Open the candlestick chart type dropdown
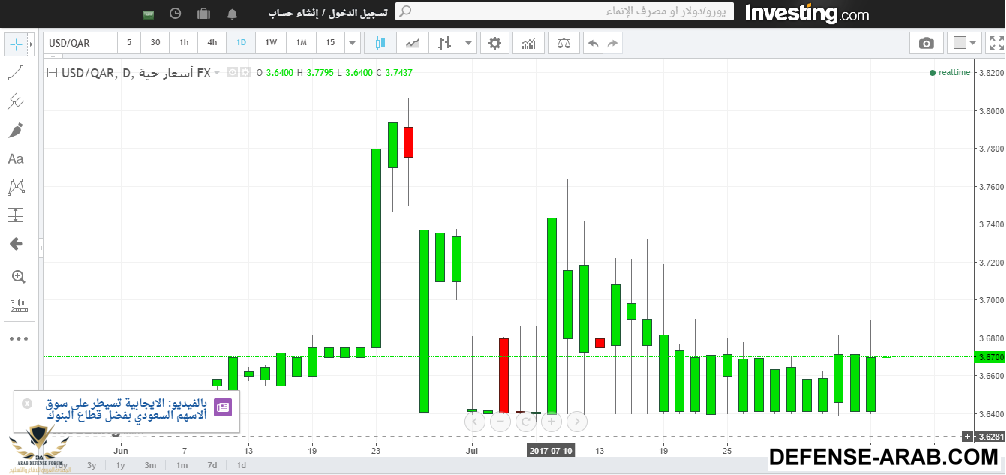Viewport: 1006px width, 475px height. [x=381, y=43]
